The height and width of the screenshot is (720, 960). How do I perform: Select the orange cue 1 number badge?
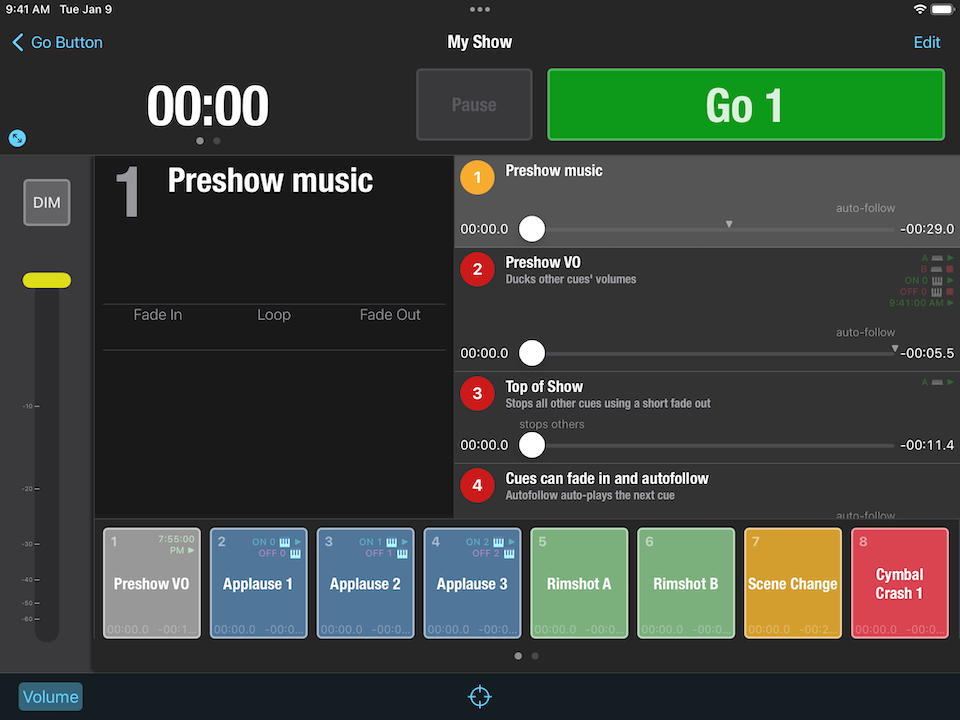(477, 178)
